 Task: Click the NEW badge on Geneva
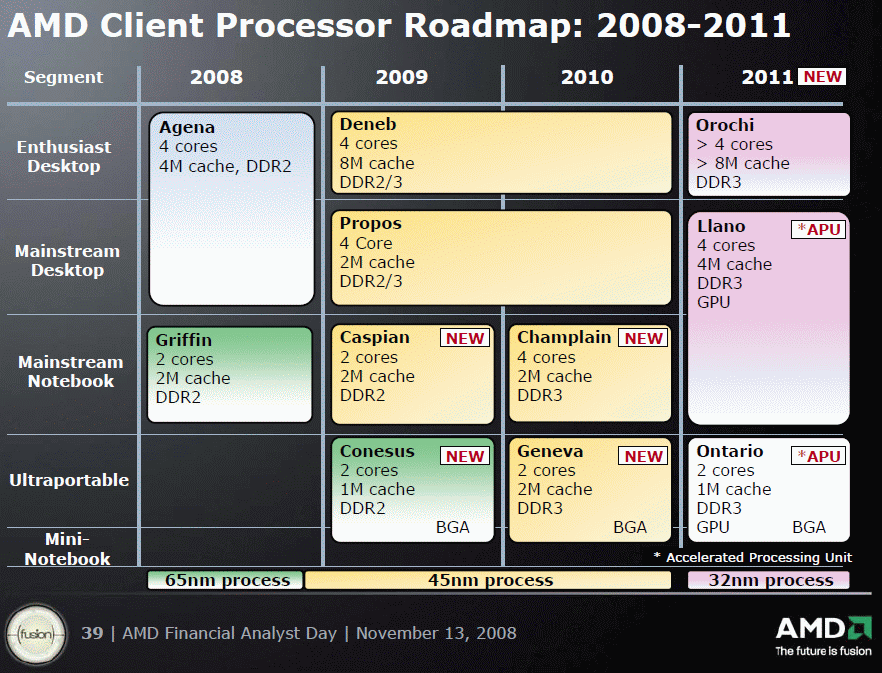click(643, 456)
